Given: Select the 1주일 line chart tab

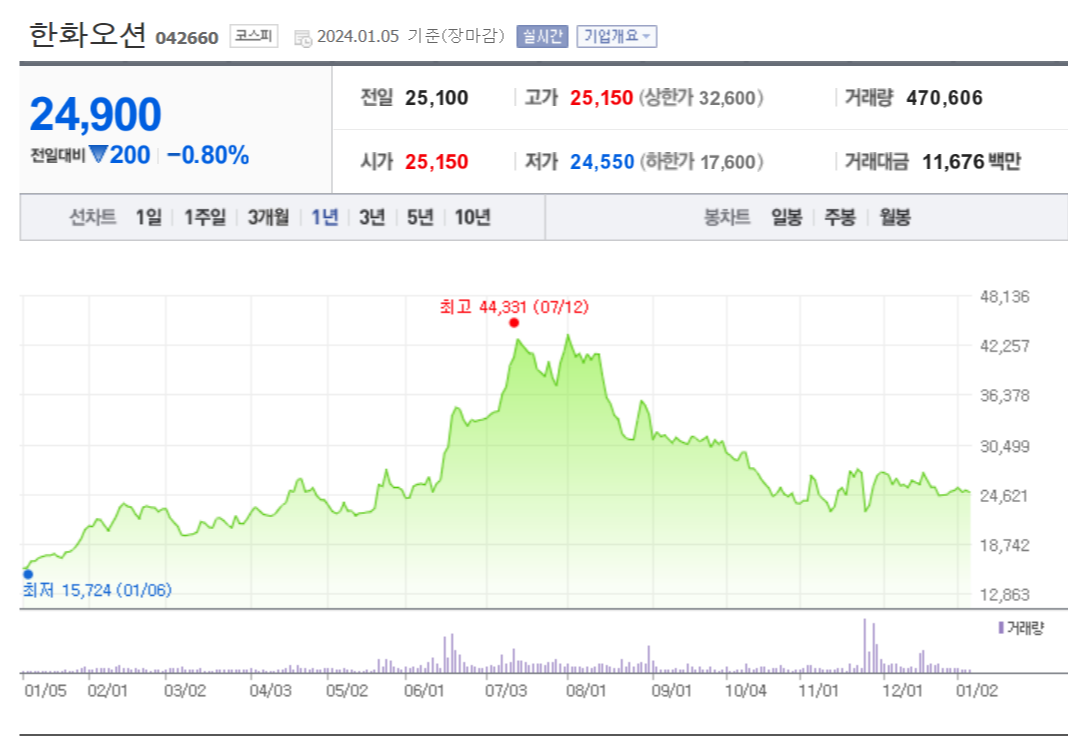Looking at the screenshot, I should (205, 217).
